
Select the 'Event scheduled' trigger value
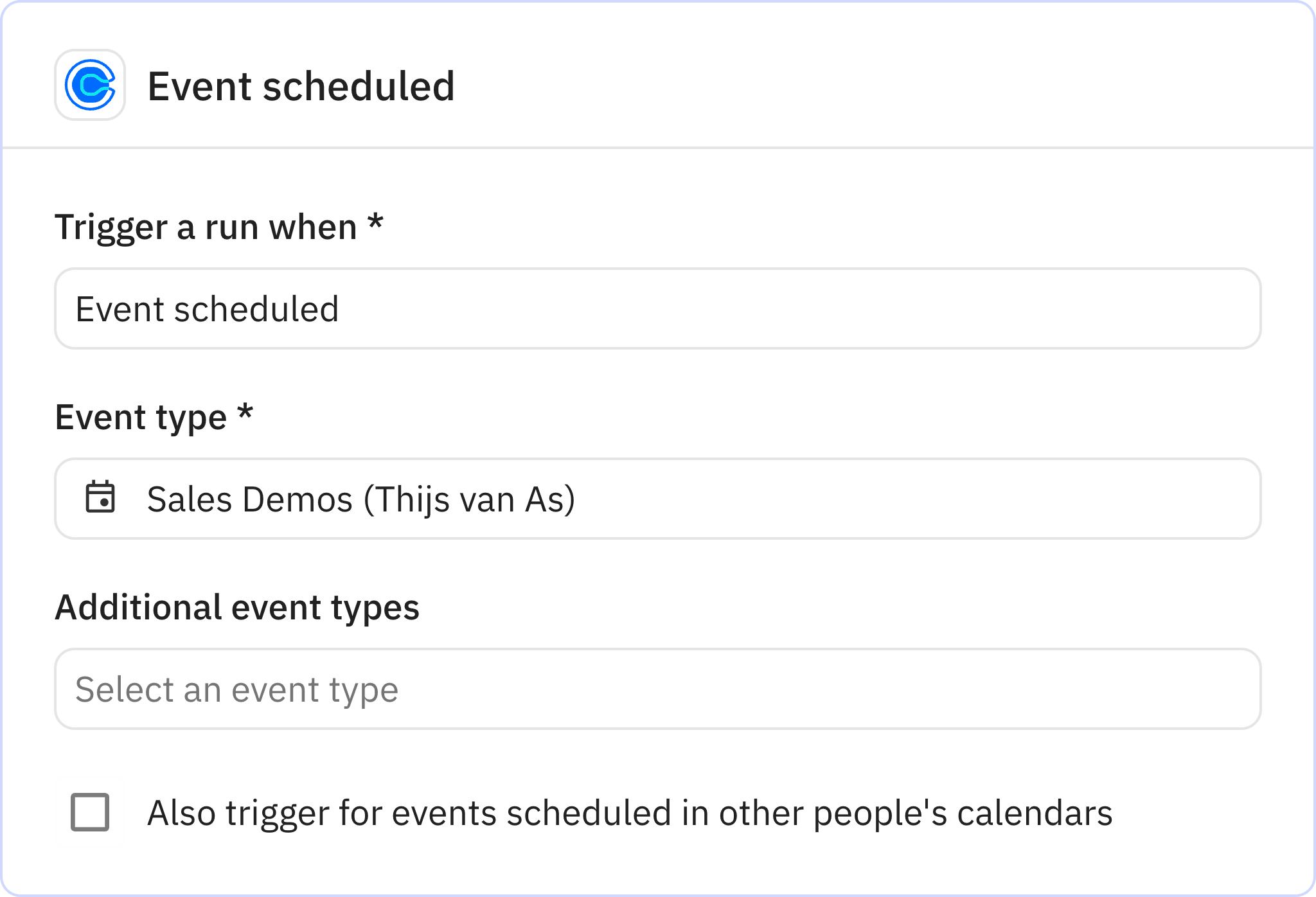tap(207, 308)
